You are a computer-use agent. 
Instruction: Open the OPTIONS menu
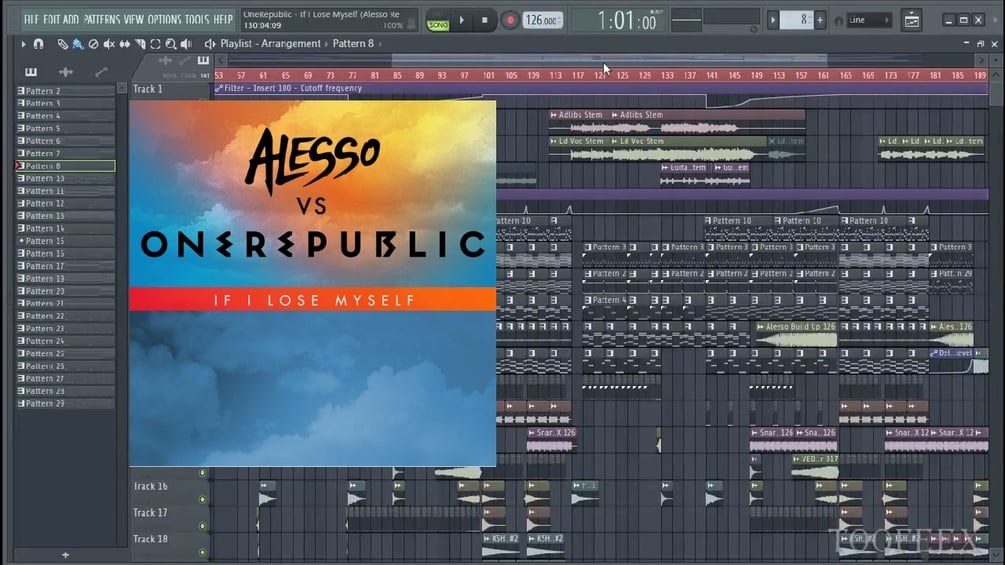[165, 20]
